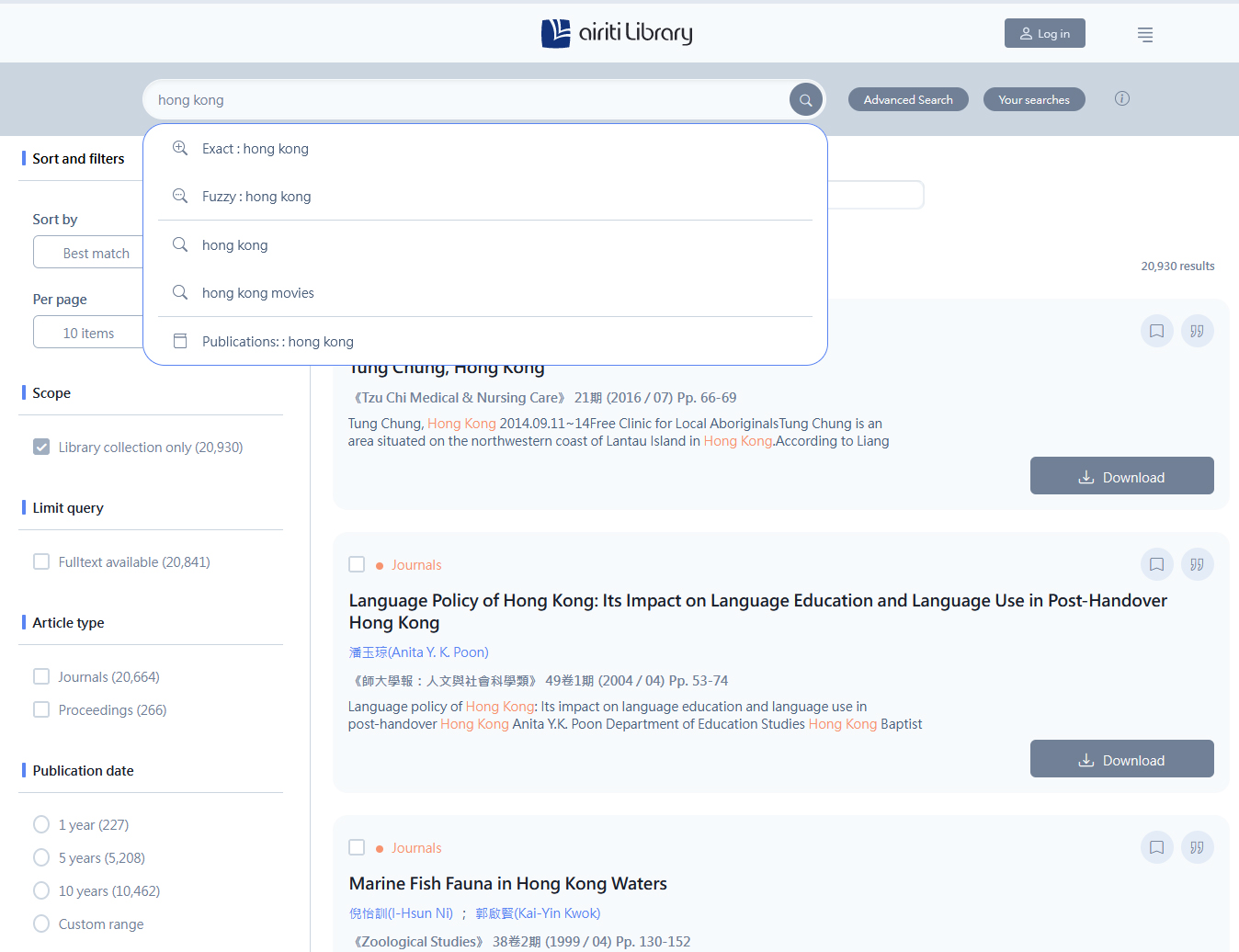Open the Best match sort dropdown
The width and height of the screenshot is (1239, 952).
tap(89, 253)
